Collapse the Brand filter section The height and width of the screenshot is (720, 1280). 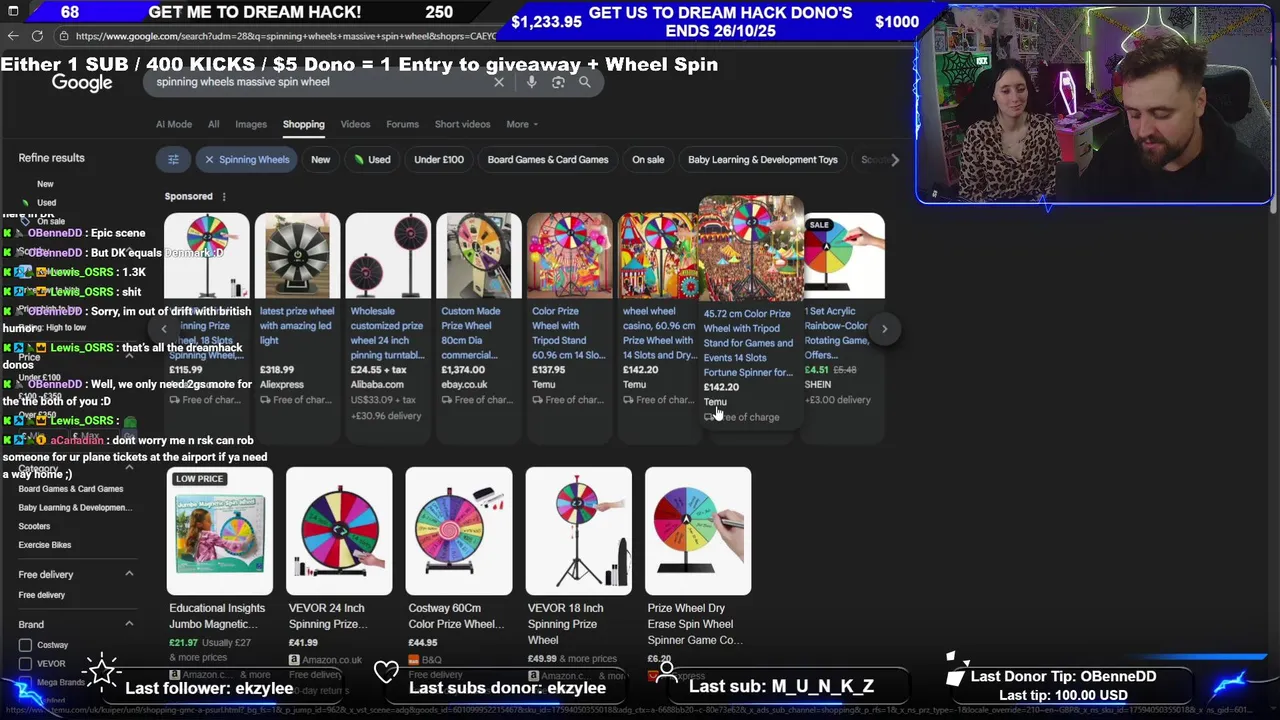[x=129, y=624]
